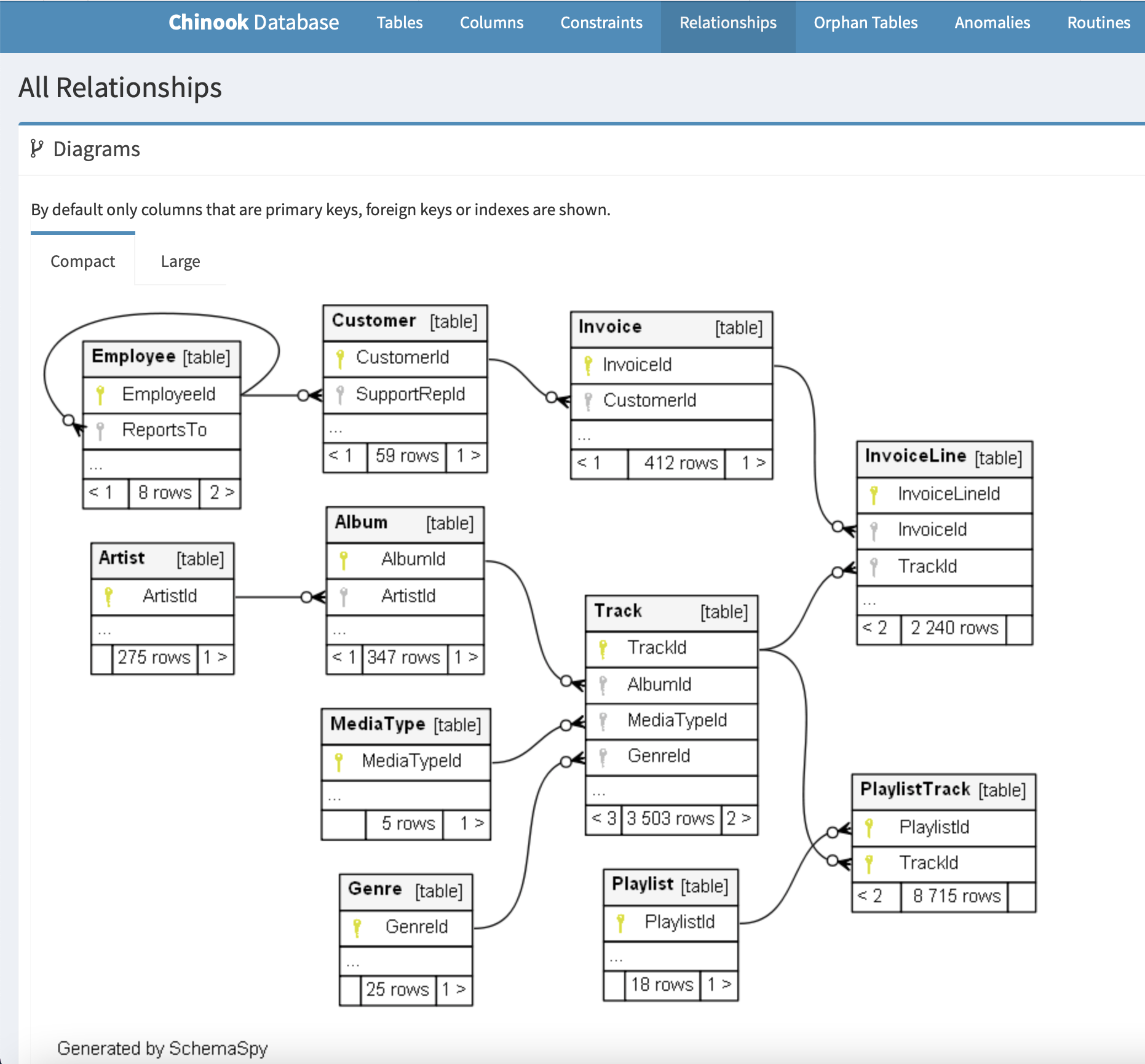The width and height of the screenshot is (1145, 1064).
Task: View the Anomalies page
Action: click(x=992, y=23)
